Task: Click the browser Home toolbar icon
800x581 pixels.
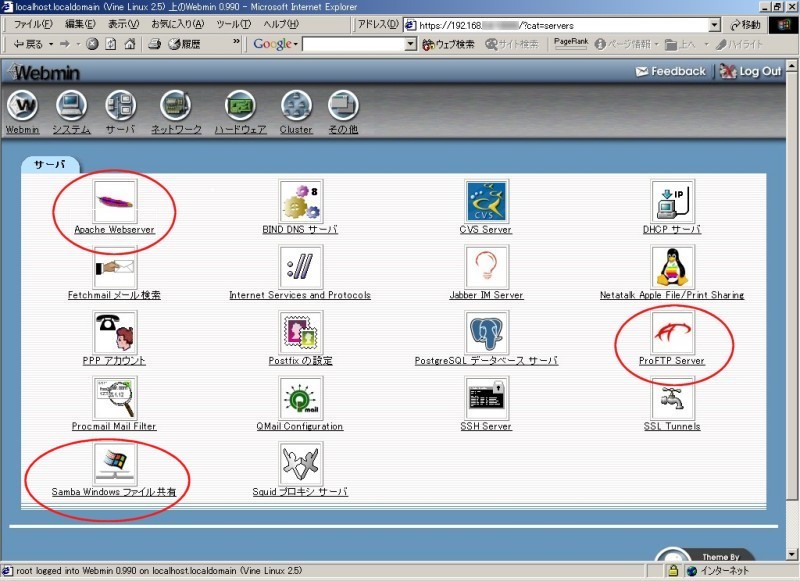Action: pyautogui.click(x=130, y=44)
